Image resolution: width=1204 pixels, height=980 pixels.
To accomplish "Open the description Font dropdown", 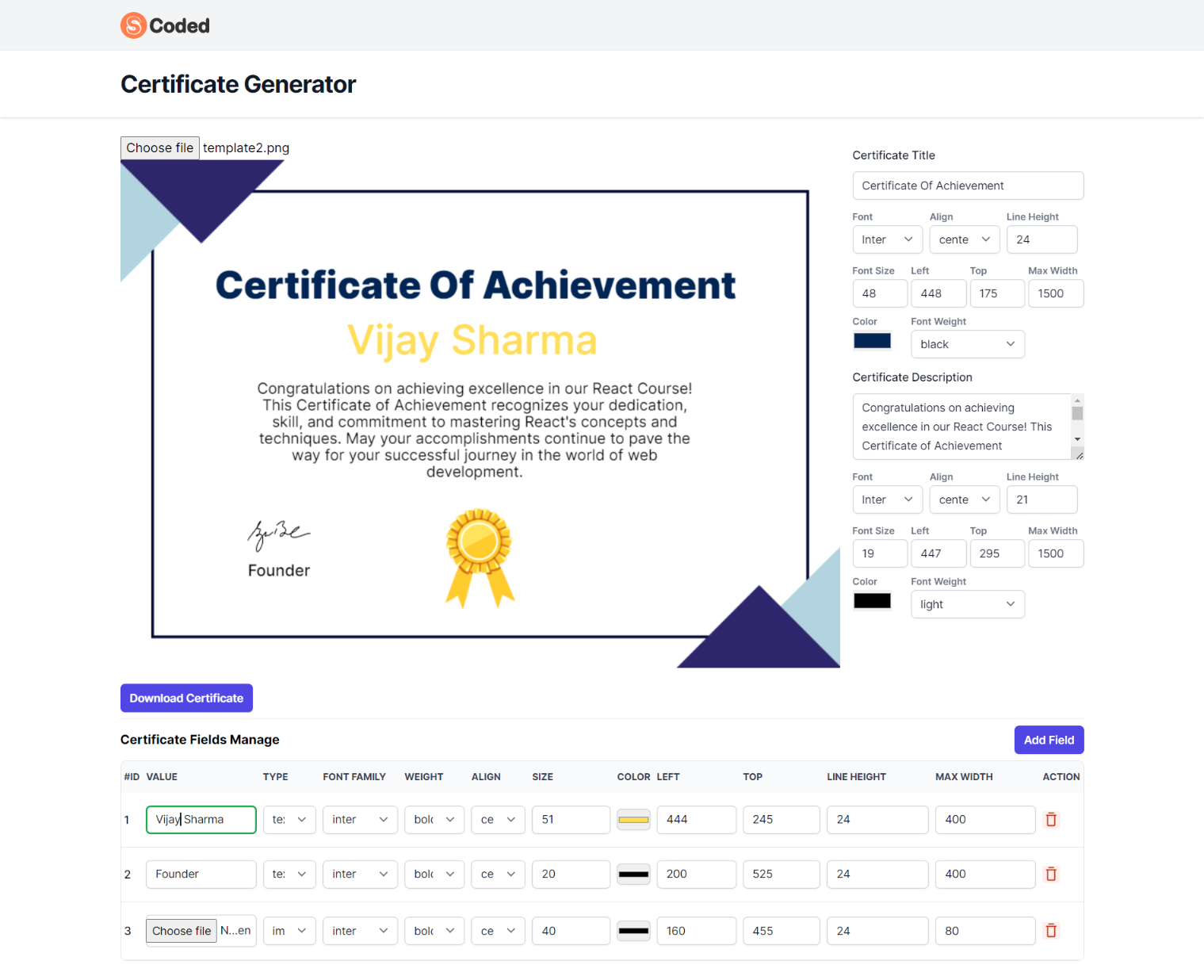I will pos(888,500).
